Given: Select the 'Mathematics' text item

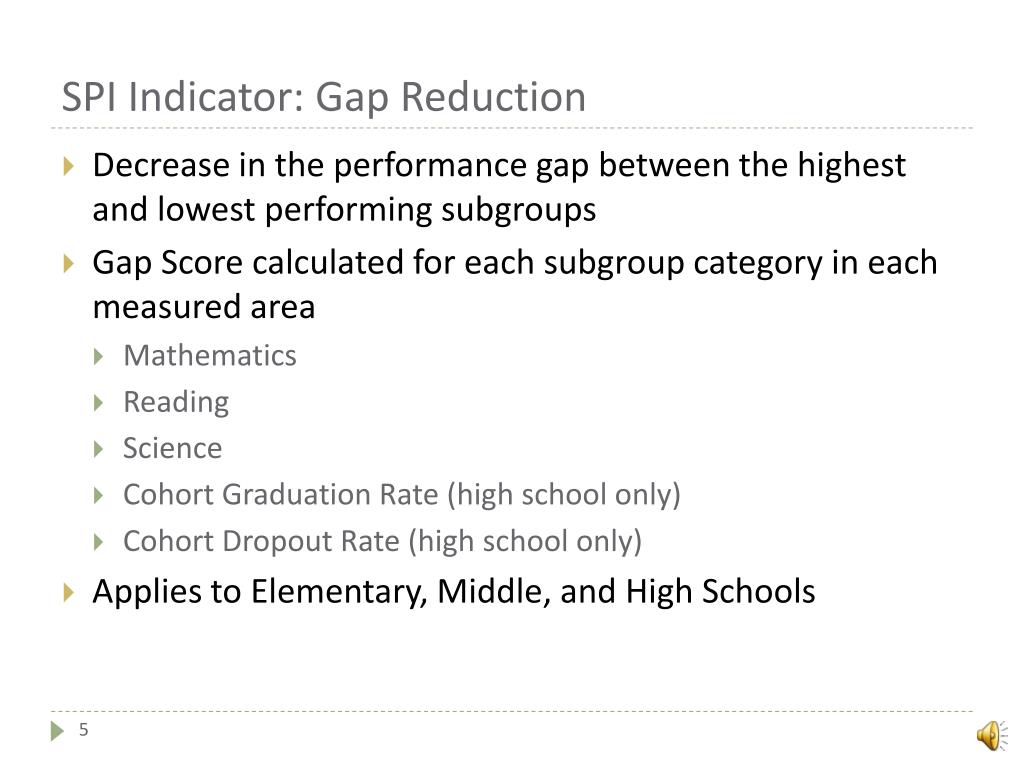Looking at the screenshot, I should [210, 356].
